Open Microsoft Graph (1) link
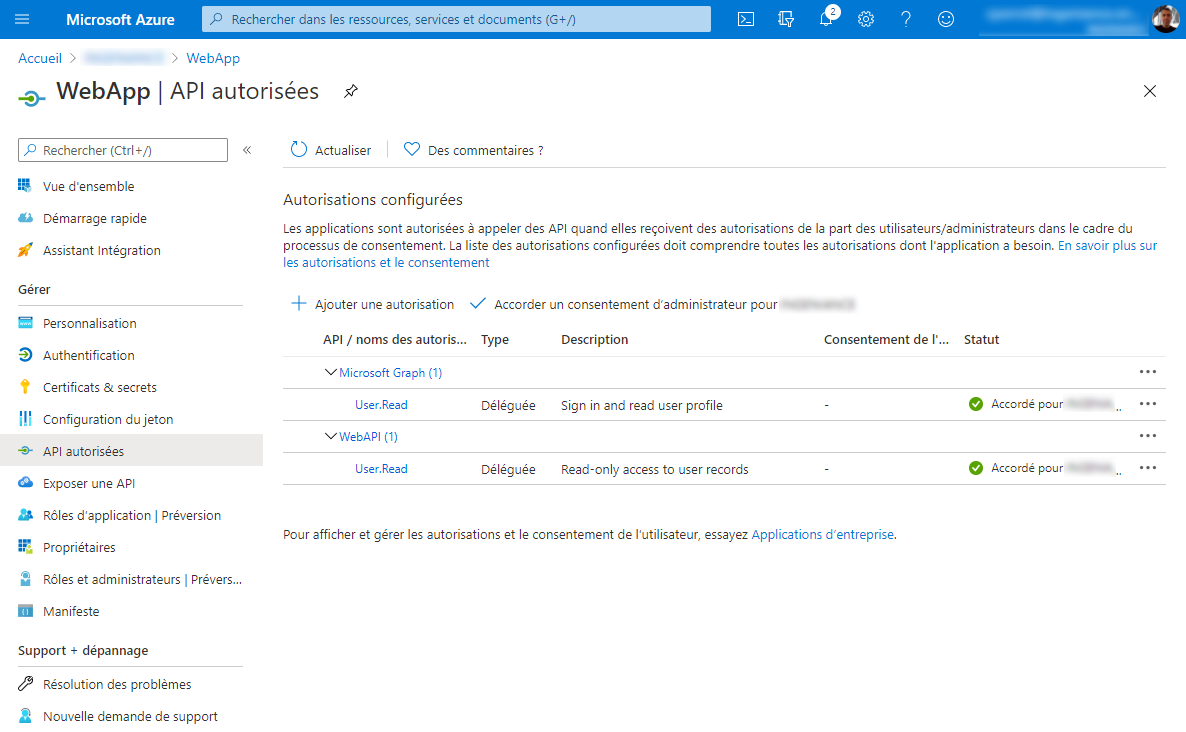This screenshot has height=732, width=1186. click(390, 373)
